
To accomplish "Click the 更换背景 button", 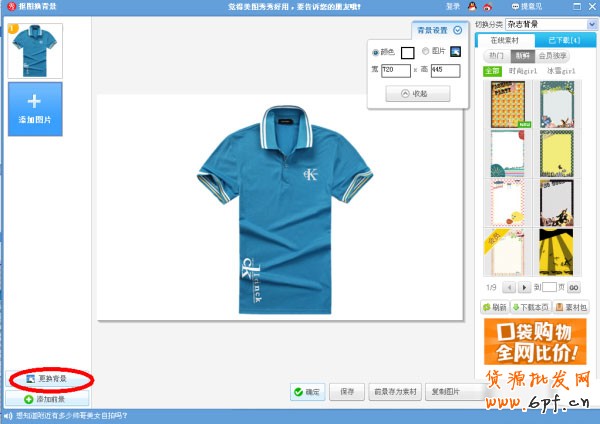I will [48, 379].
